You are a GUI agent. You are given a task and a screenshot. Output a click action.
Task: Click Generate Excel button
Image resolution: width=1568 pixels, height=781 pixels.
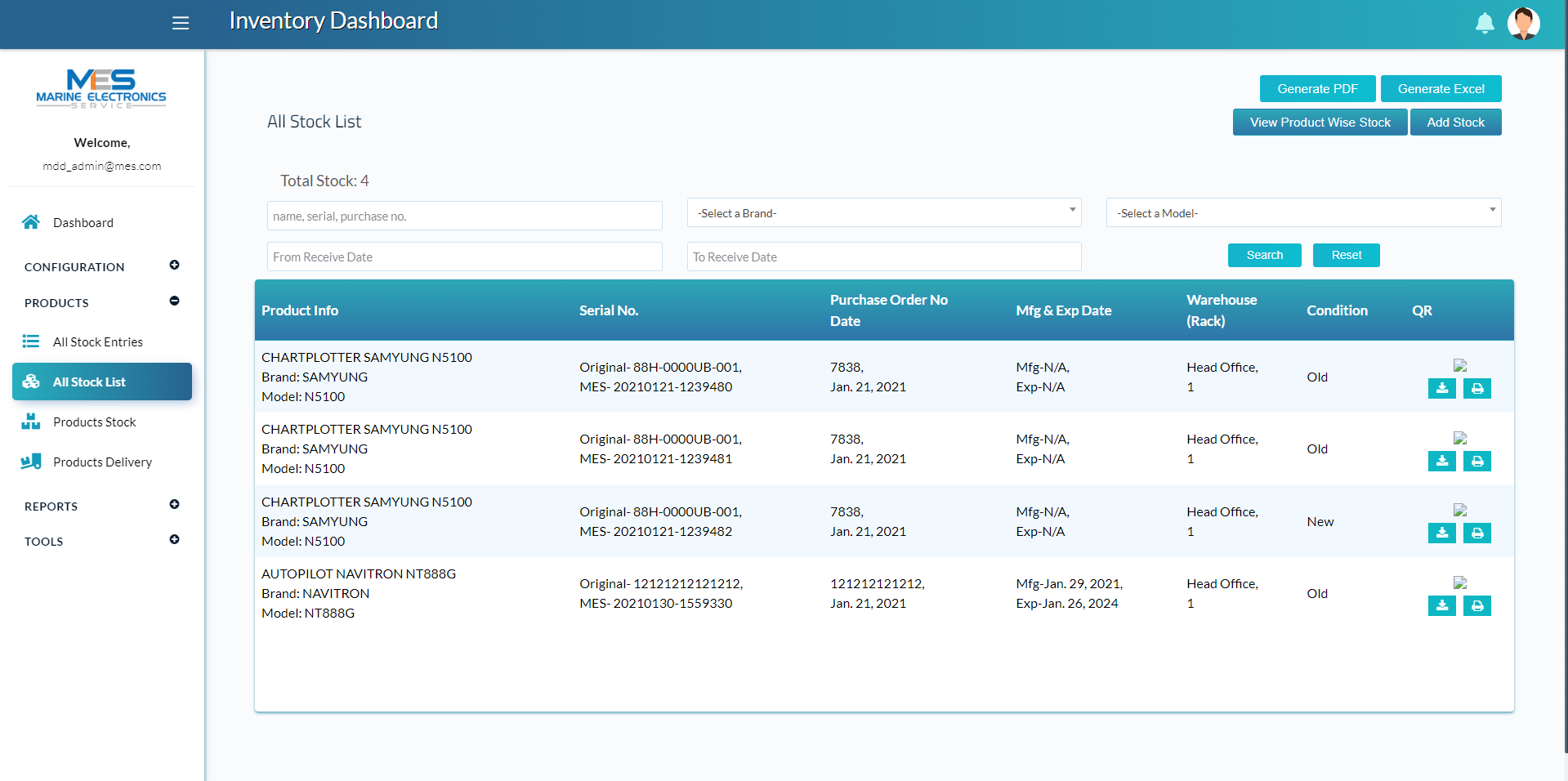[x=1441, y=88]
